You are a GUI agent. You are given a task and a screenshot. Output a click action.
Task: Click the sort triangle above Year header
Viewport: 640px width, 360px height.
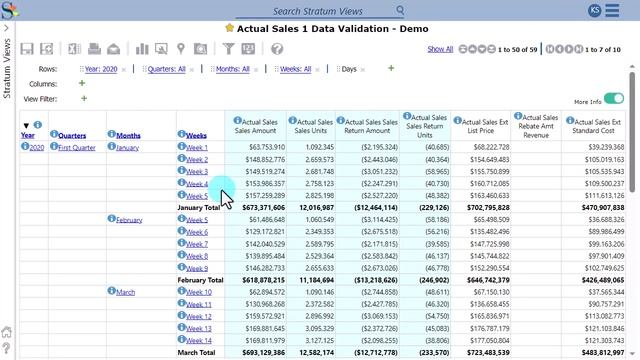pyautogui.click(x=26, y=125)
